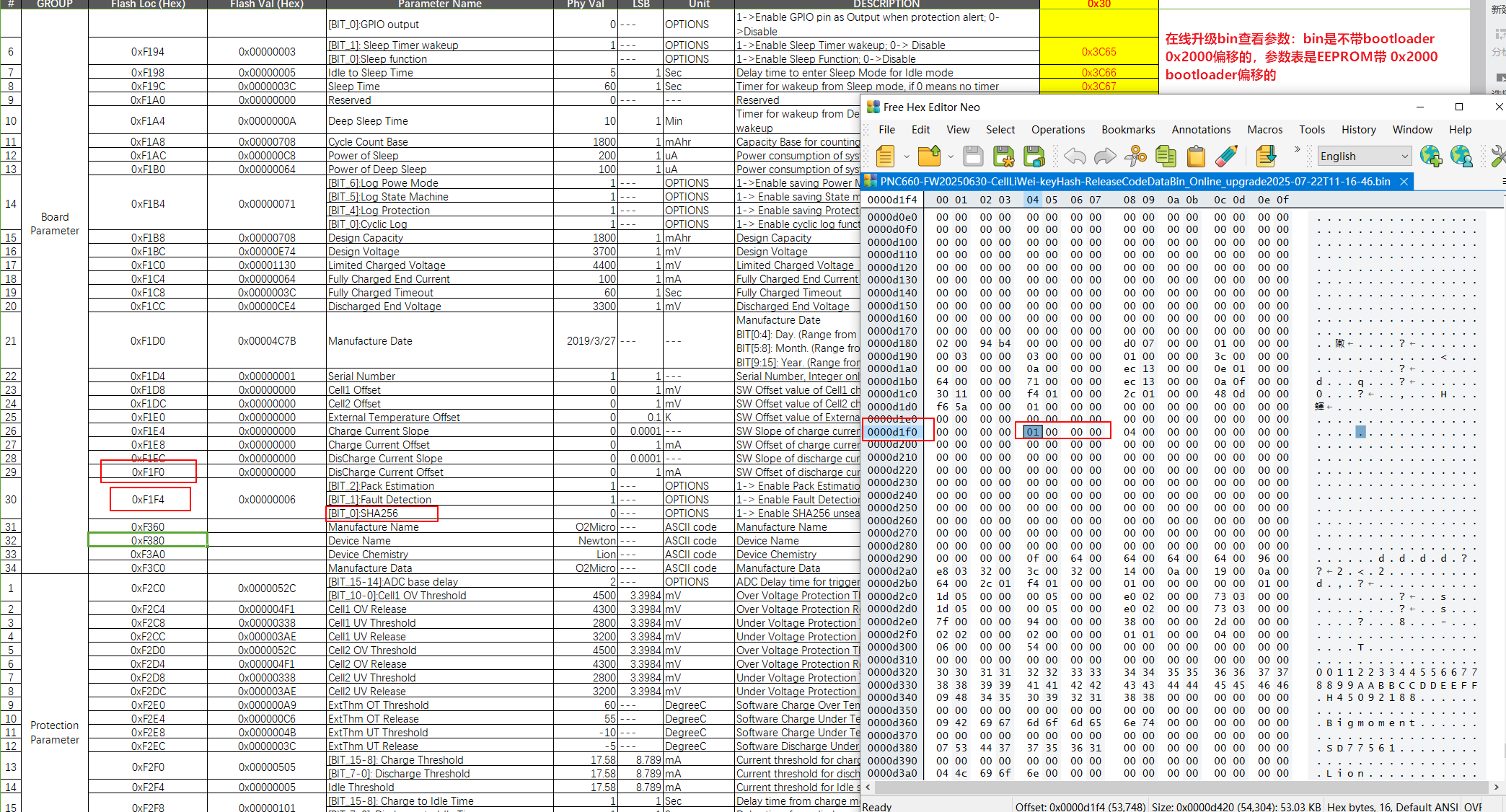Click the New file icon in toolbar
This screenshot has height=812, width=1506.
(886, 156)
